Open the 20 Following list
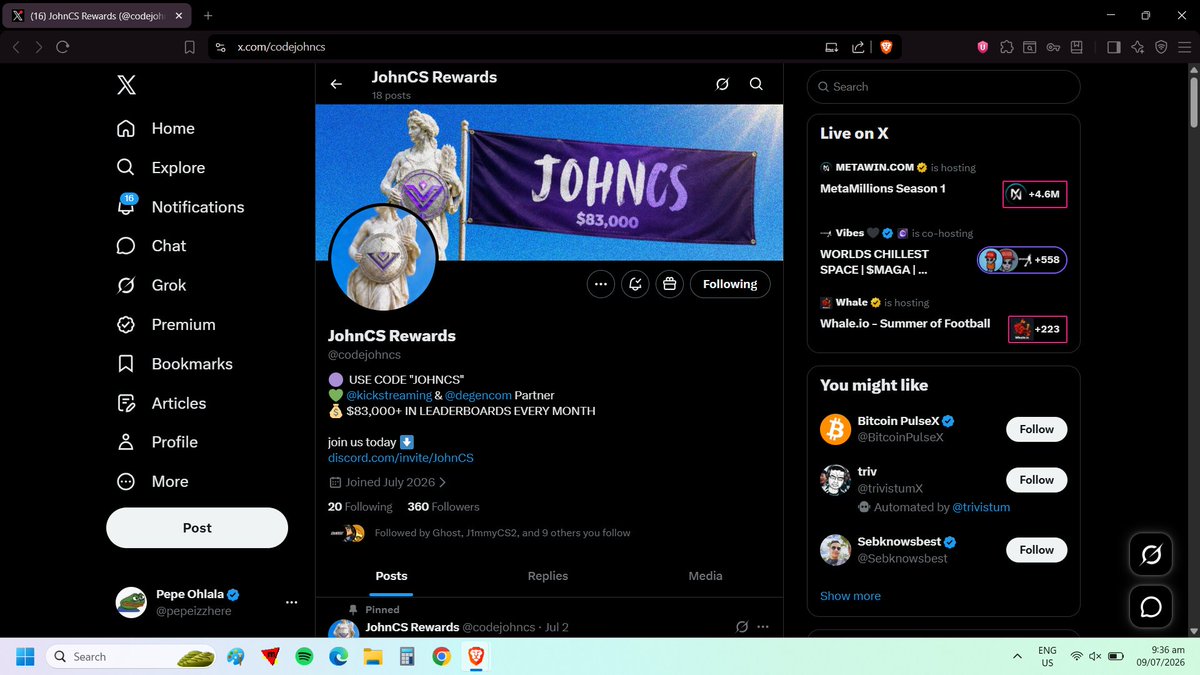 360,507
